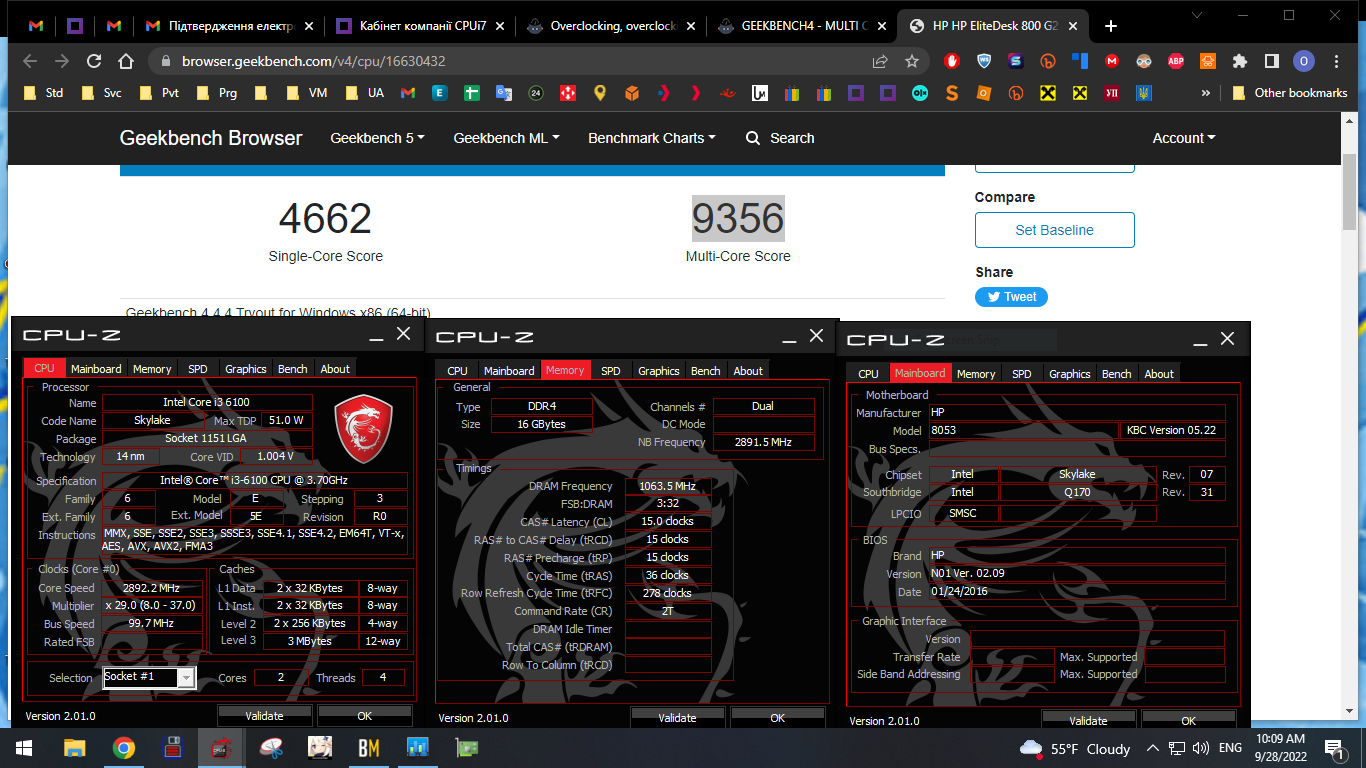This screenshot has width=1366, height=768.
Task: Click the ENG language indicator
Action: tap(1230, 748)
